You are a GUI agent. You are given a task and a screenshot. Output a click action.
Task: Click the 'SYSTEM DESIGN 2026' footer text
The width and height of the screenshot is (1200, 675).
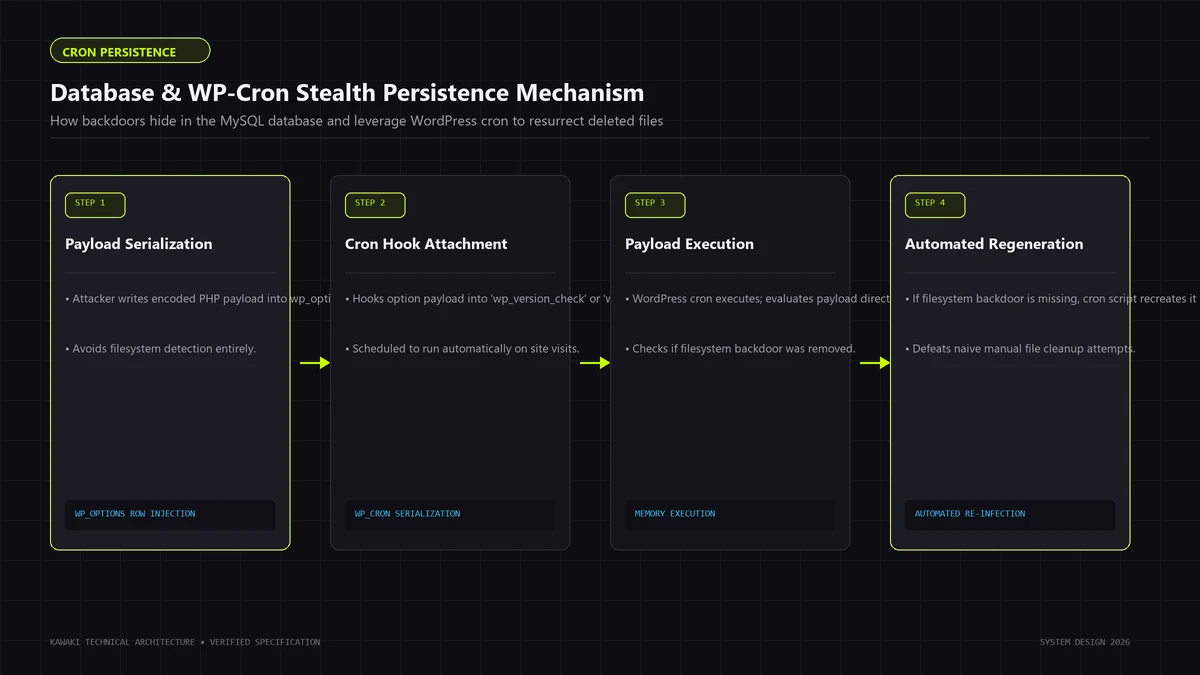[x=1085, y=642]
